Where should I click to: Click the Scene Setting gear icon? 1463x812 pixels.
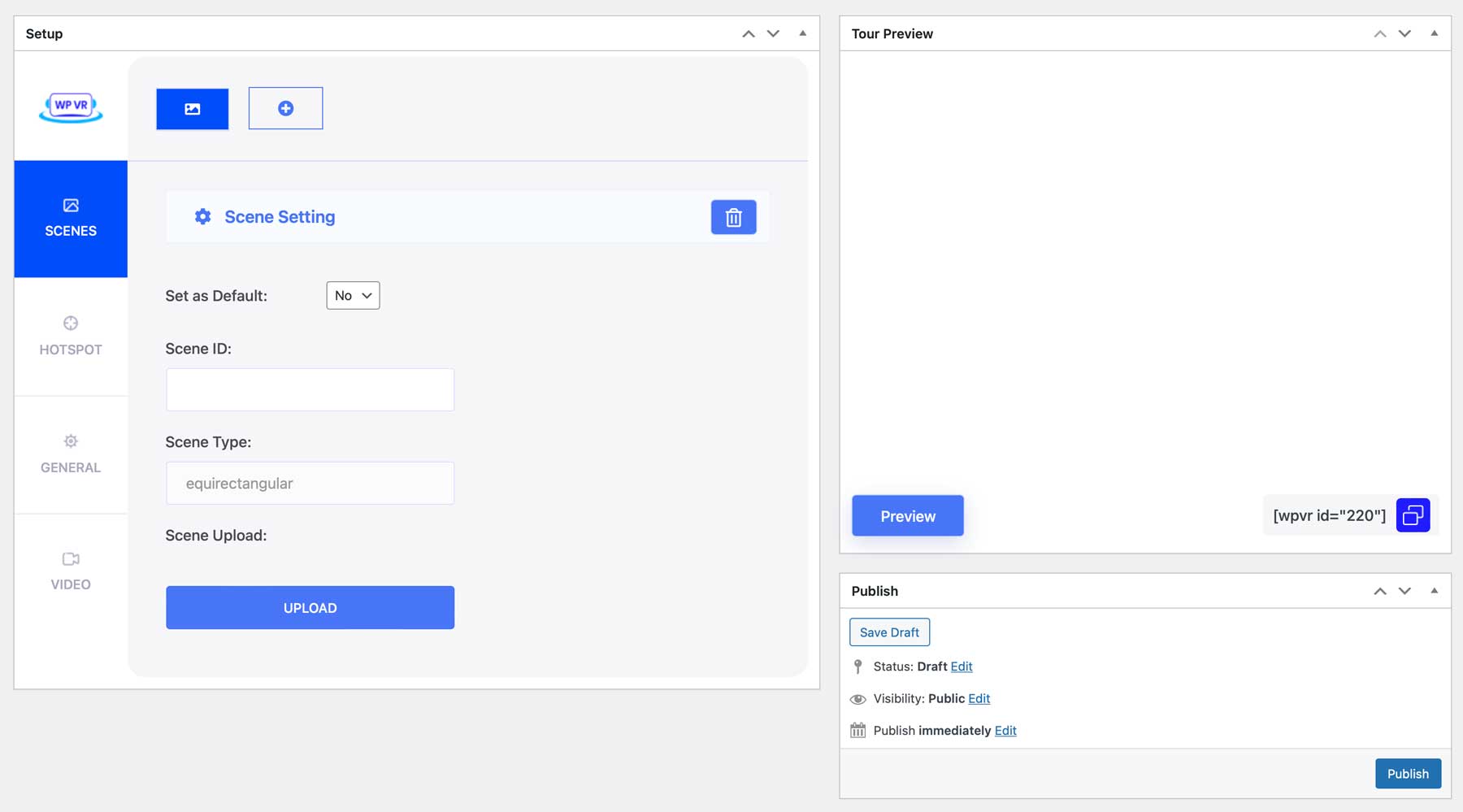203,217
